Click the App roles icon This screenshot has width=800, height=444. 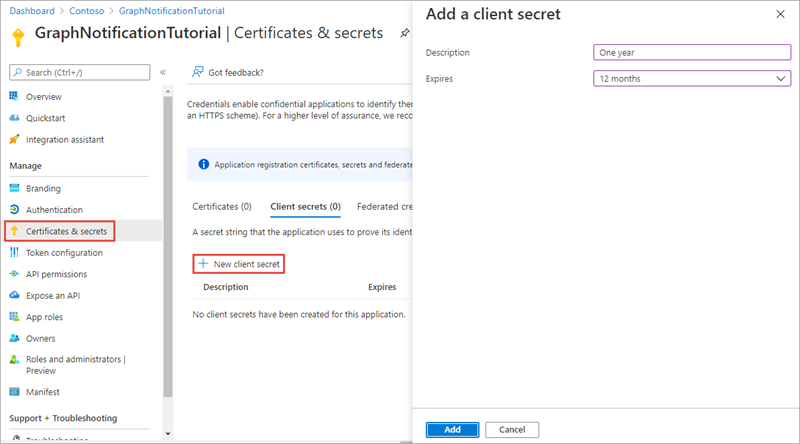click(14, 316)
